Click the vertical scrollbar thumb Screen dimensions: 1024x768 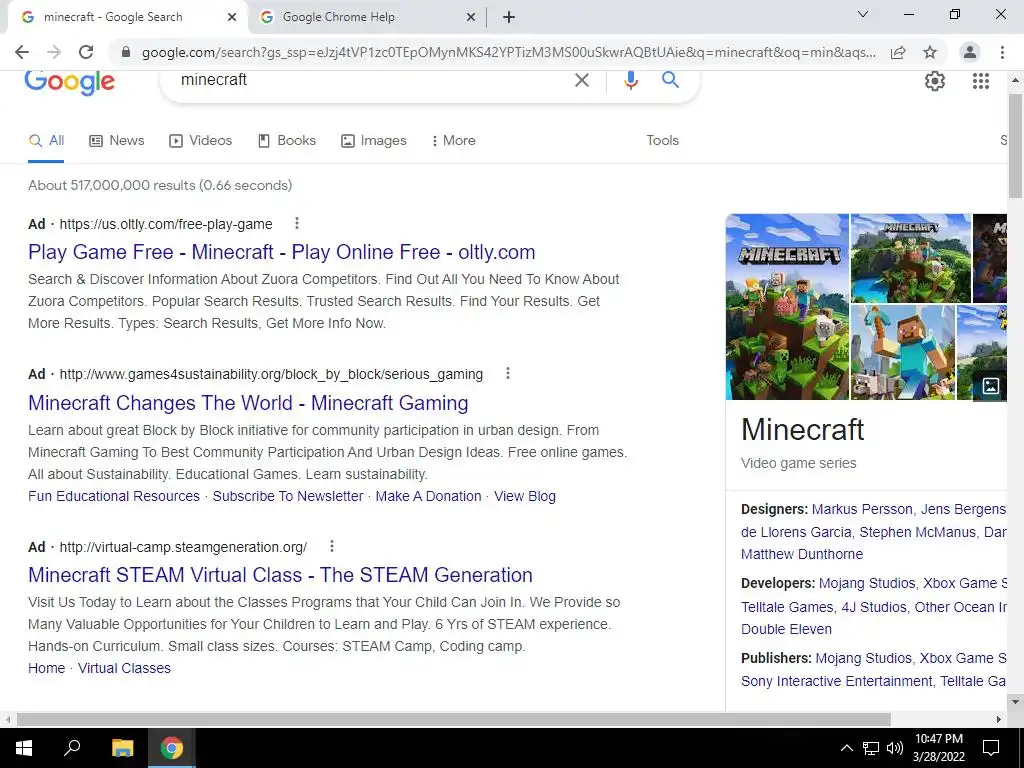coord(1015,145)
